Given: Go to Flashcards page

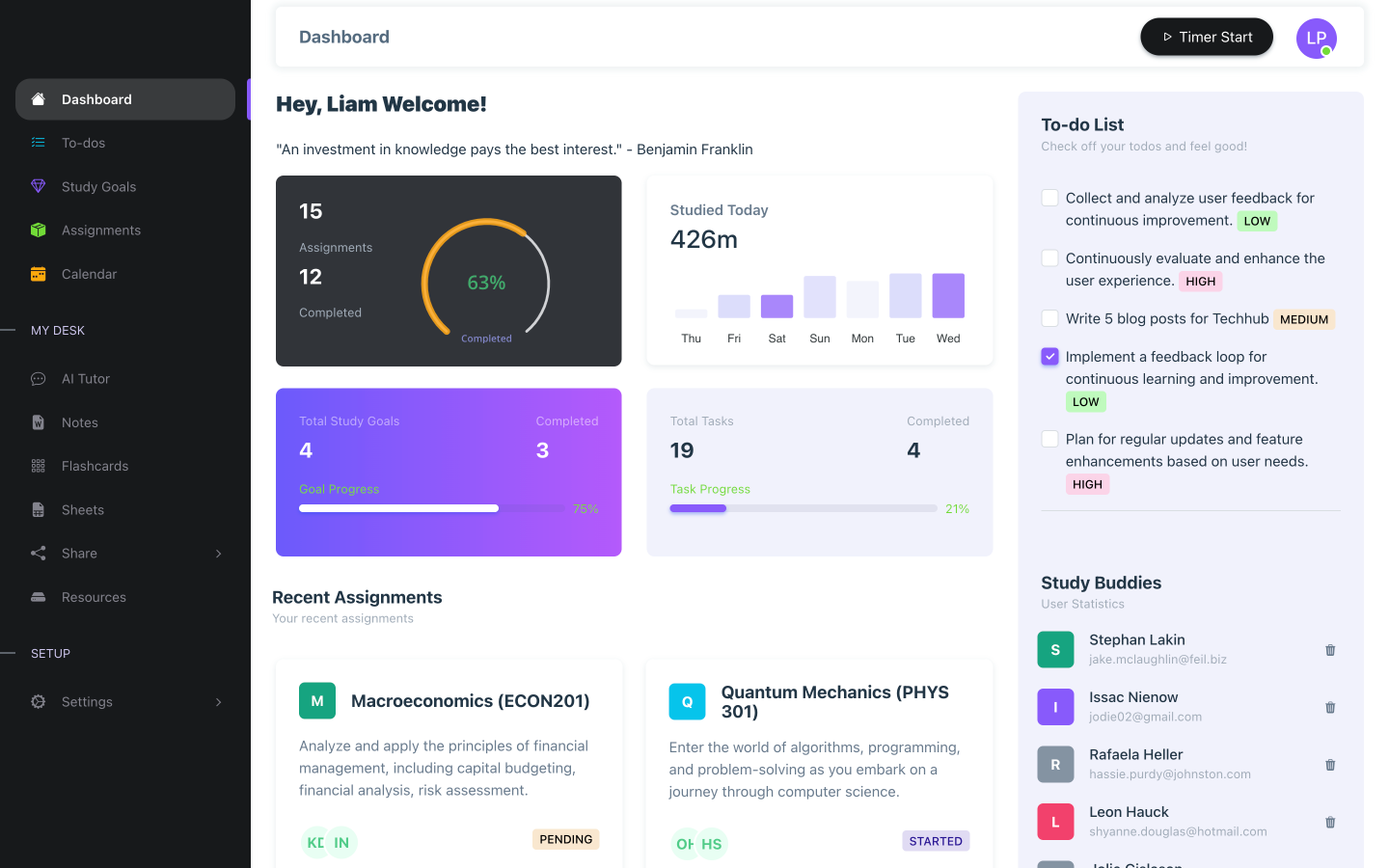Looking at the screenshot, I should (x=95, y=466).
